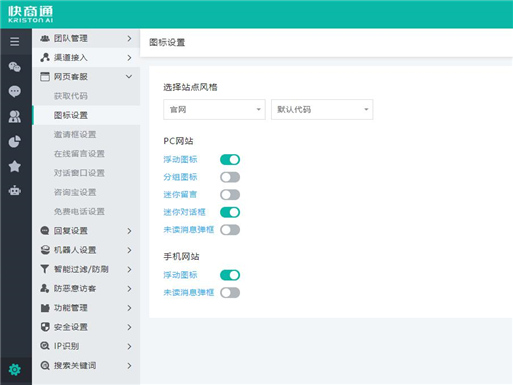Enable 迷你留言 toggle
This screenshot has width=513, height=385.
coord(230,195)
